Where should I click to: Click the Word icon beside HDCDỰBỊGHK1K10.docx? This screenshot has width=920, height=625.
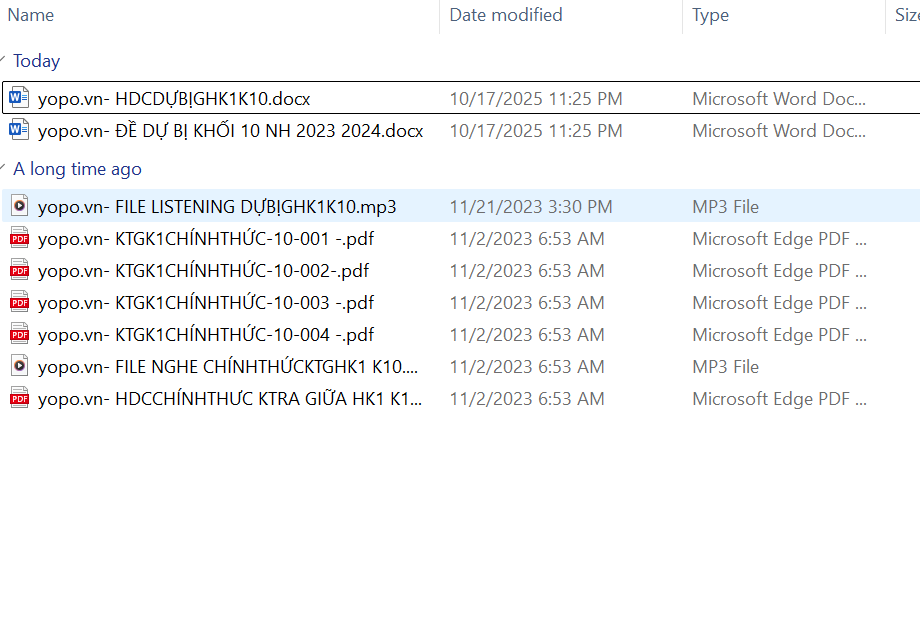tap(19, 98)
